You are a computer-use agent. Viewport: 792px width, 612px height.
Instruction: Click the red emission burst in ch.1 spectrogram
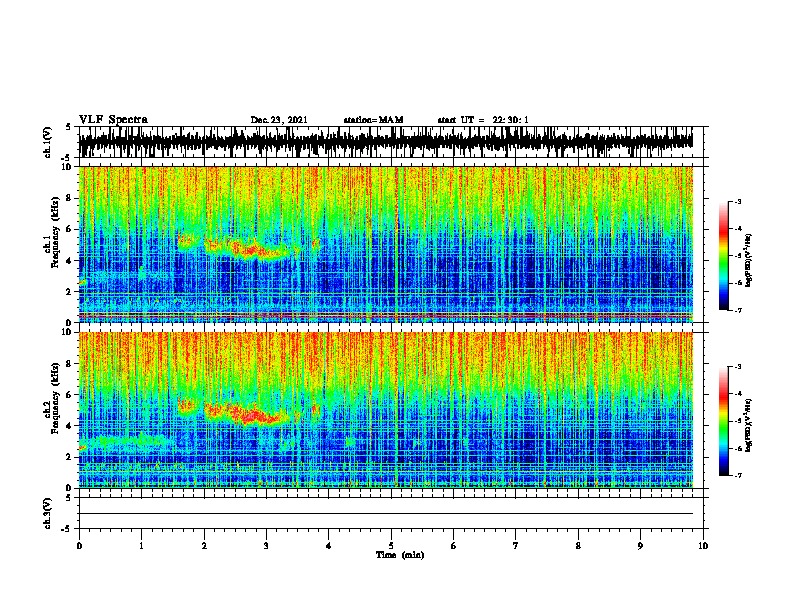[250, 250]
